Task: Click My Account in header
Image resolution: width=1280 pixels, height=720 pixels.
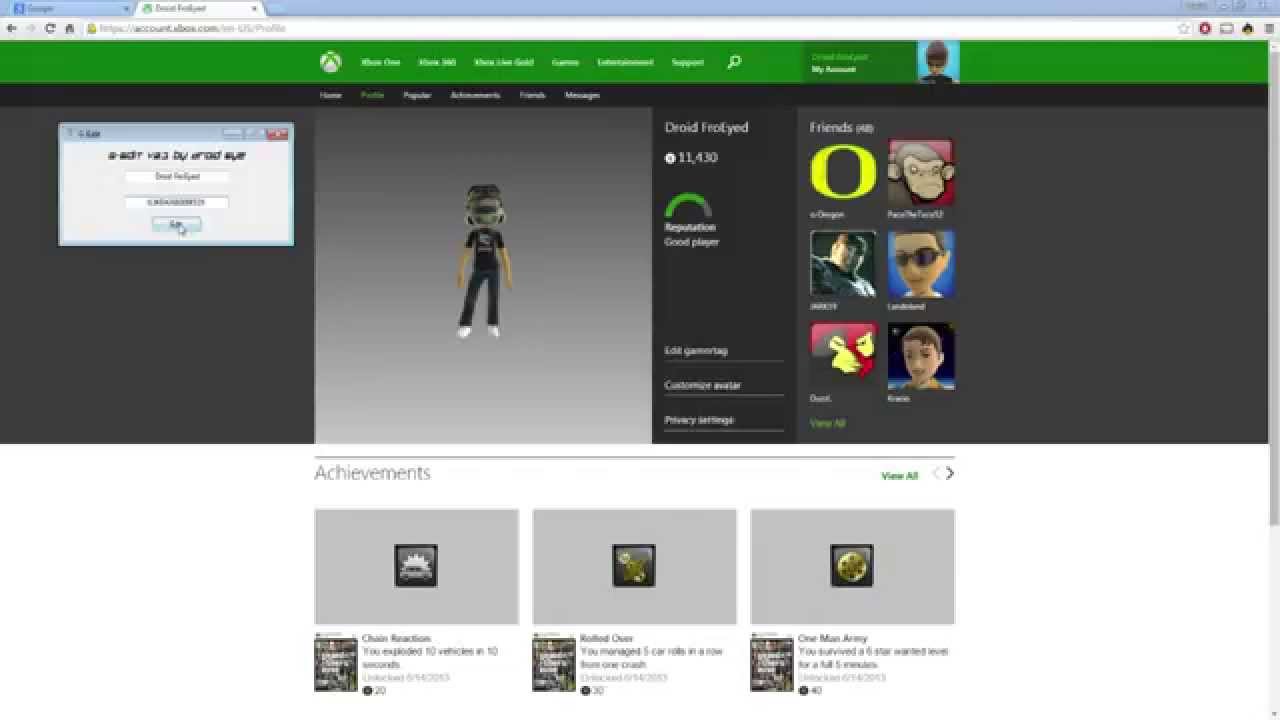Action: coord(834,70)
